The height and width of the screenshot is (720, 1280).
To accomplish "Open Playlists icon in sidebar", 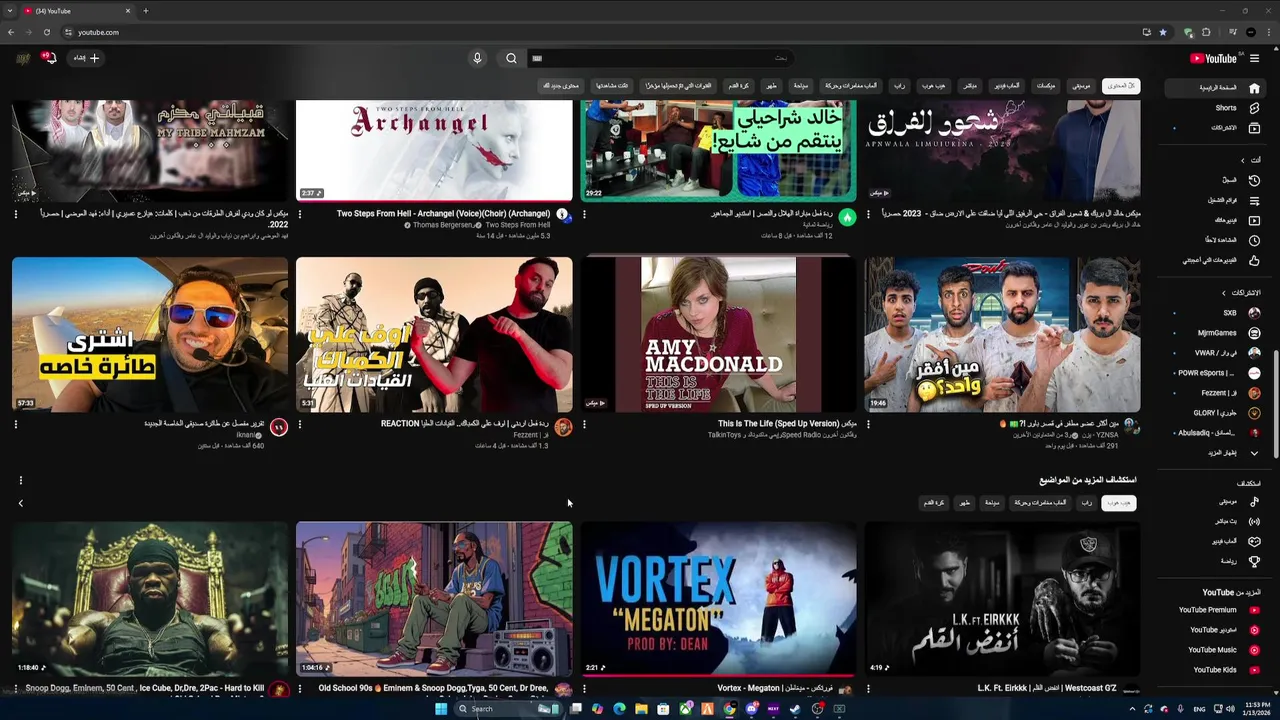I will pos(1254,200).
